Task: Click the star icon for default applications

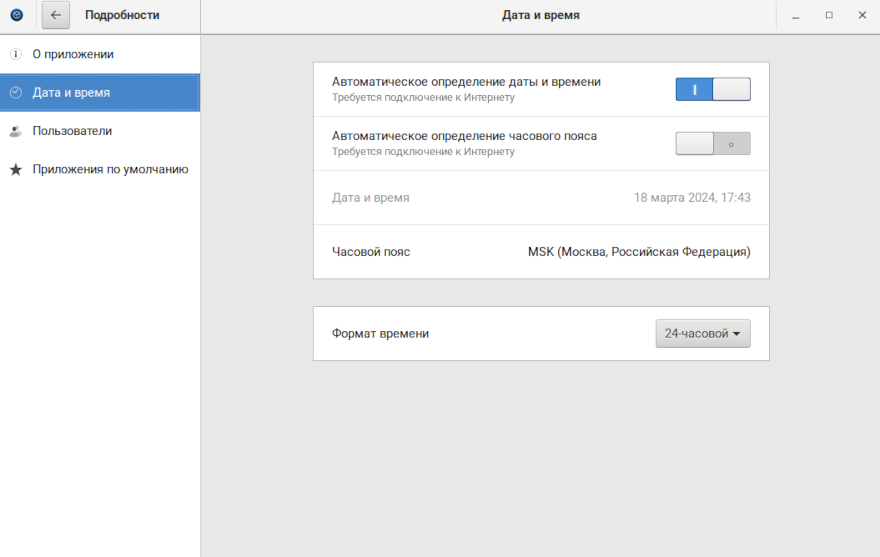Action: pyautogui.click(x=16, y=170)
